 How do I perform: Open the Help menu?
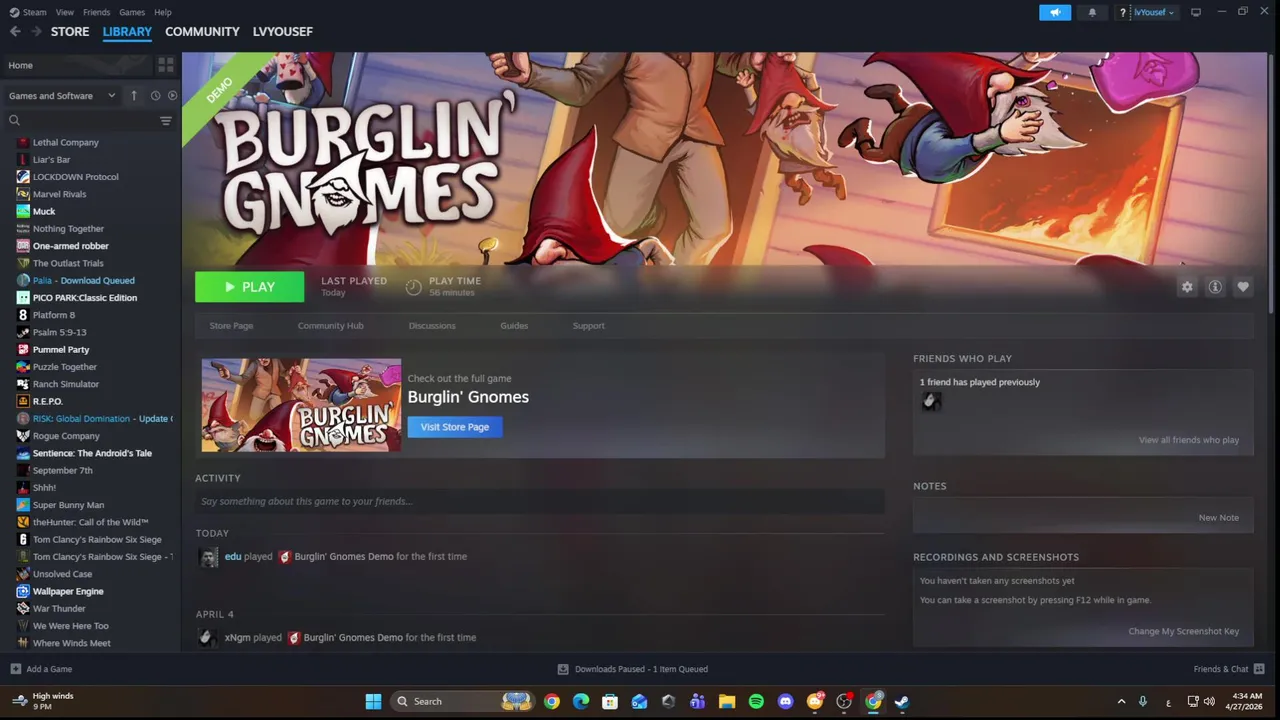tap(163, 12)
